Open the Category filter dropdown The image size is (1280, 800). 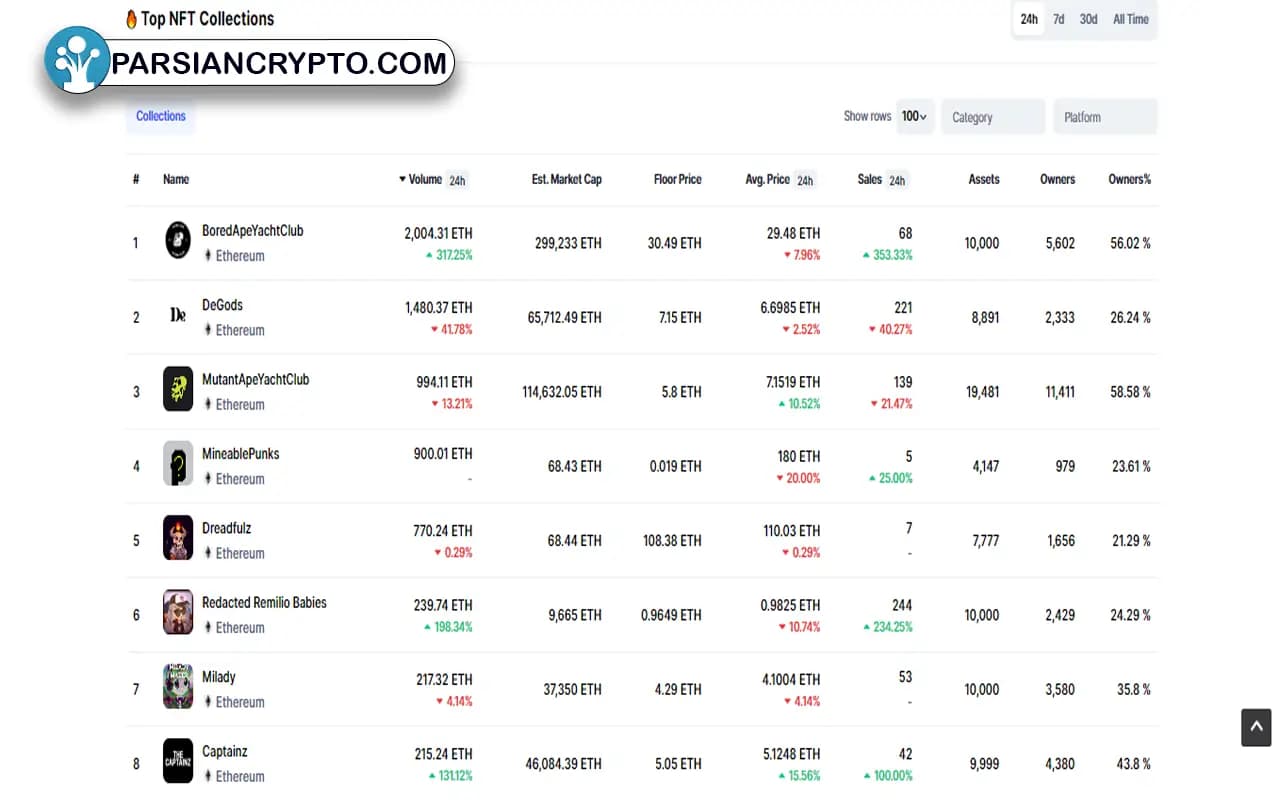(x=993, y=117)
